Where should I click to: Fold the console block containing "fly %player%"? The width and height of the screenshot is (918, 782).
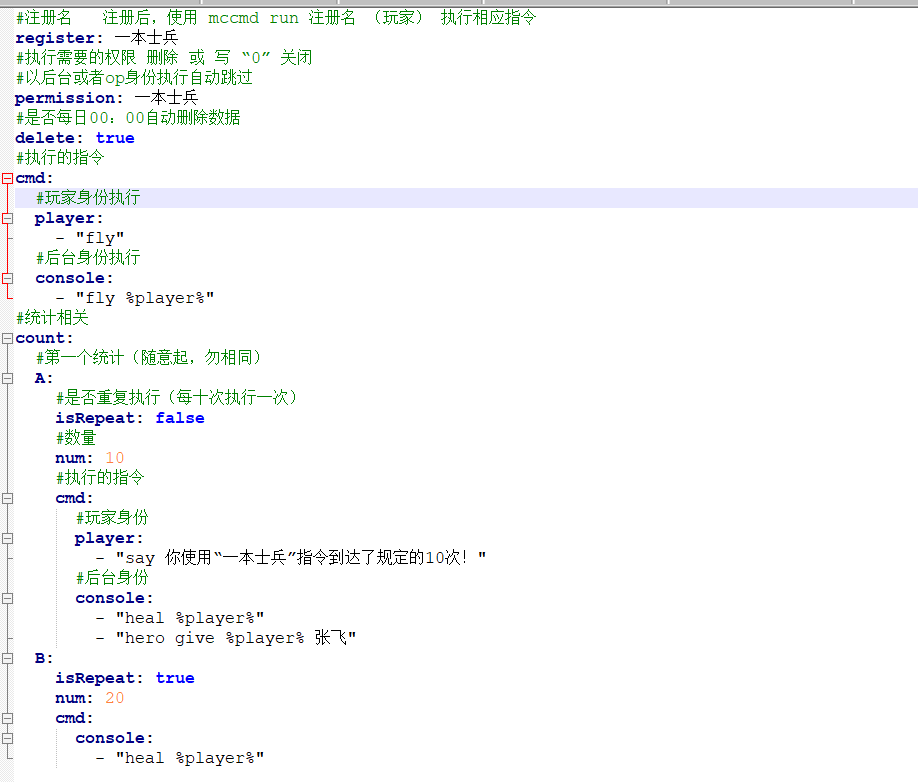7,278
